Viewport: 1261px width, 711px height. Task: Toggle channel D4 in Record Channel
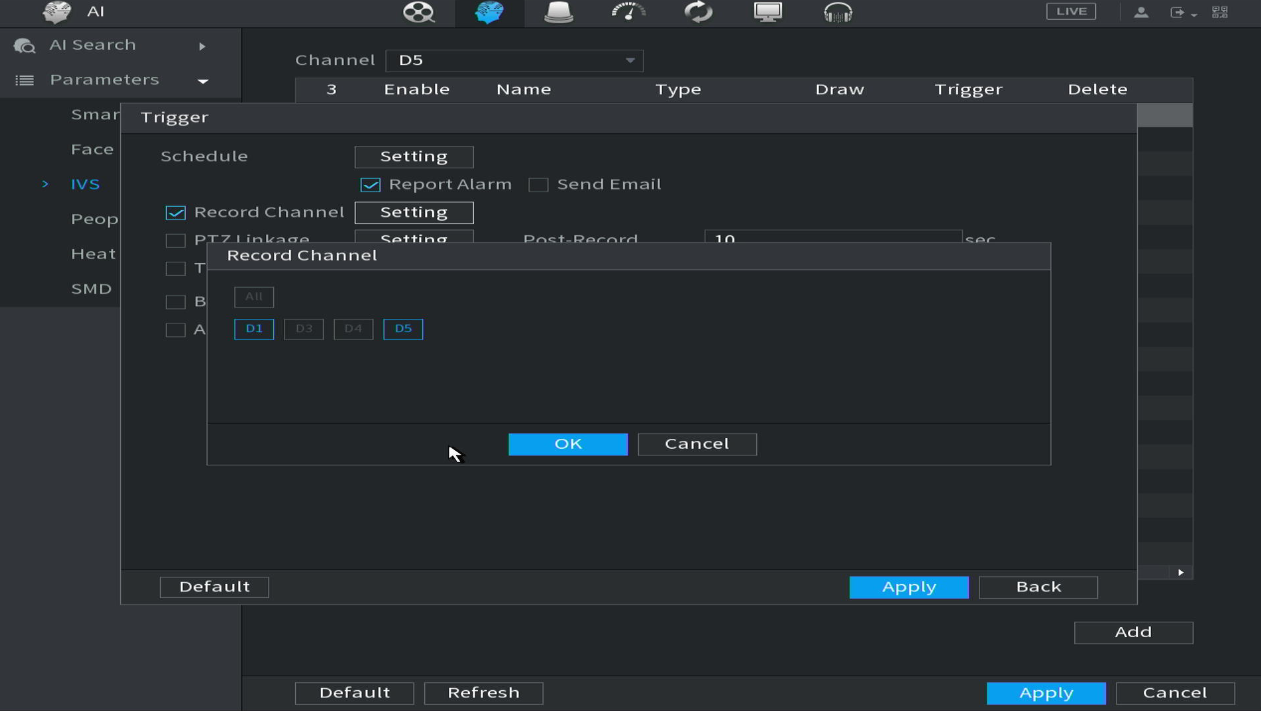pyautogui.click(x=353, y=329)
